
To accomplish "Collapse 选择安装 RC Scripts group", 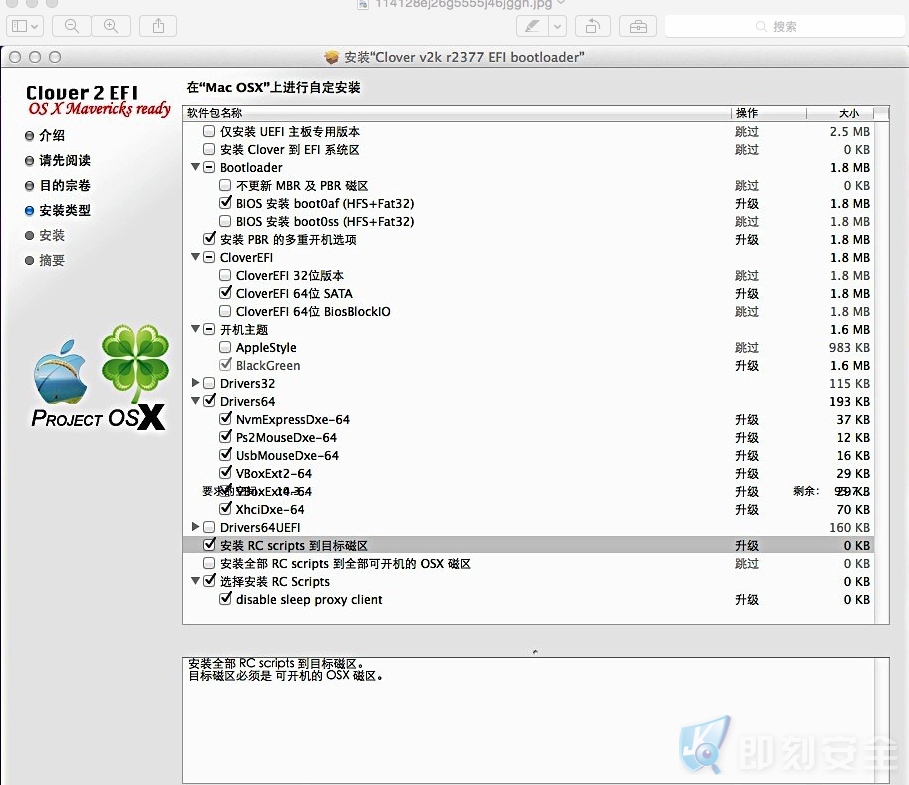I will pyautogui.click(x=195, y=580).
